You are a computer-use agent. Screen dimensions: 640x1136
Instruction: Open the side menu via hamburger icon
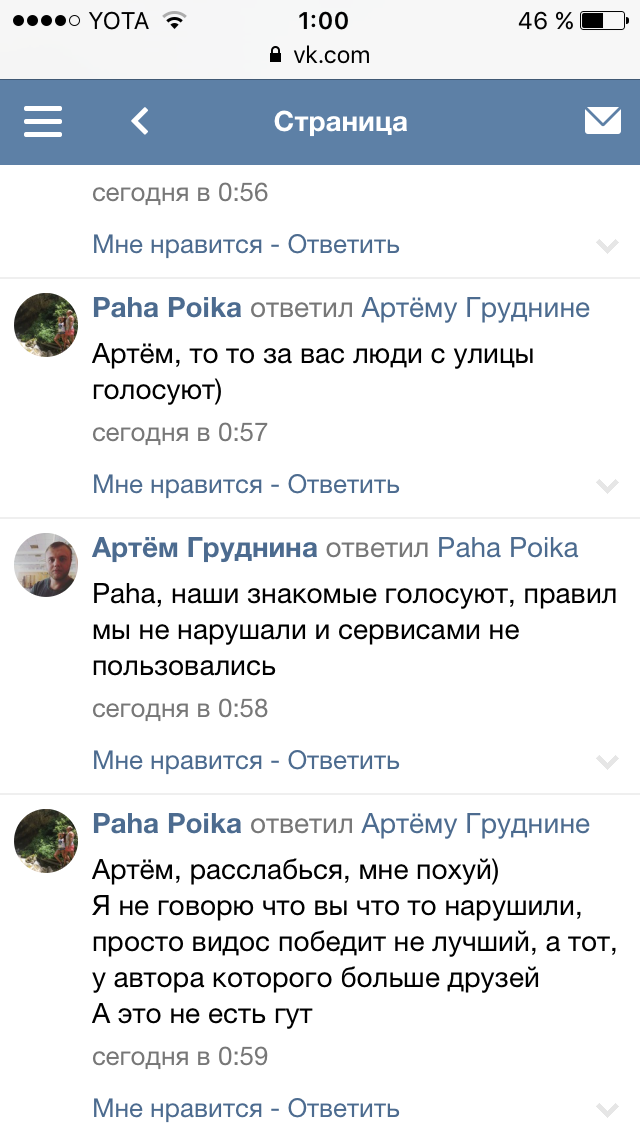[x=43, y=121]
